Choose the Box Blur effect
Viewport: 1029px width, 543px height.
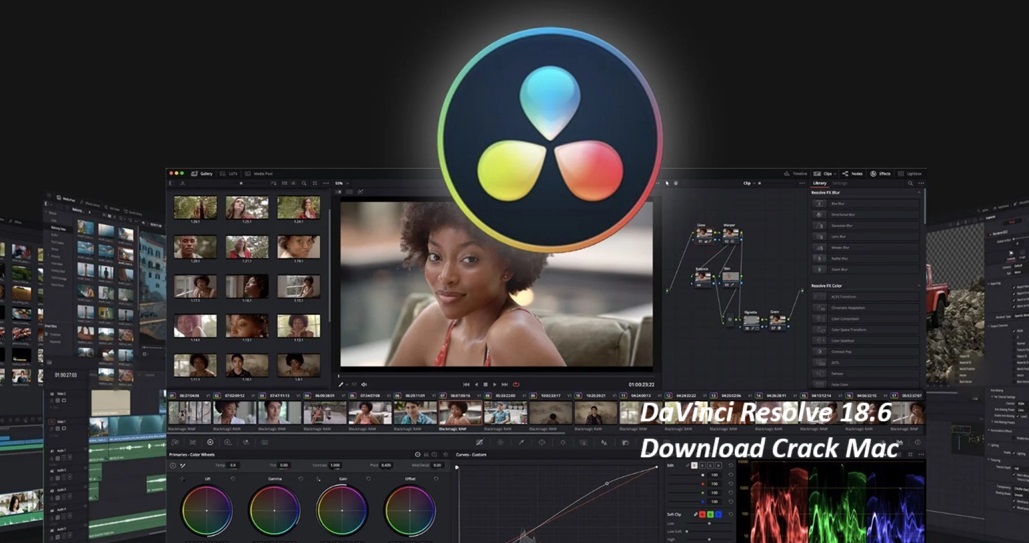pos(866,204)
